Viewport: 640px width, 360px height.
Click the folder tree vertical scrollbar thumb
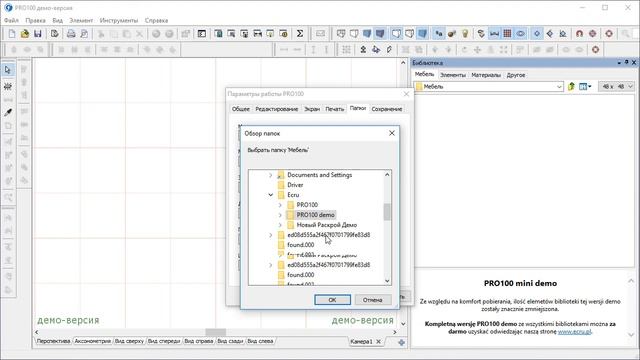tap(387, 212)
